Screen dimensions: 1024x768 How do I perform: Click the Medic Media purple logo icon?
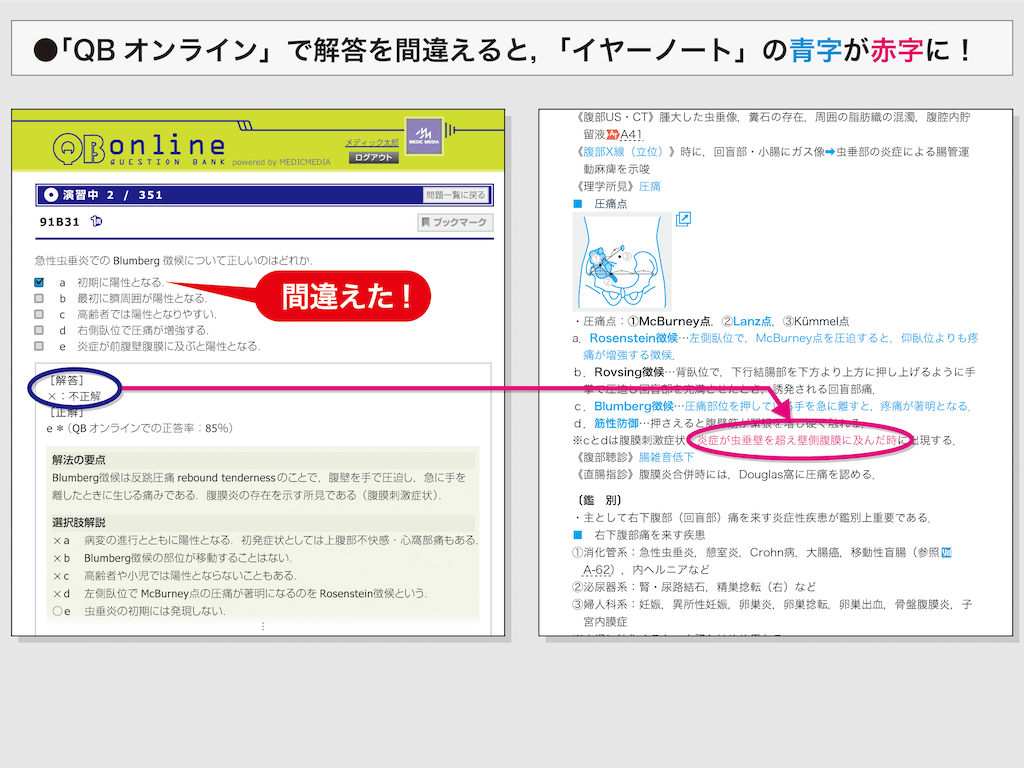pyautogui.click(x=423, y=136)
